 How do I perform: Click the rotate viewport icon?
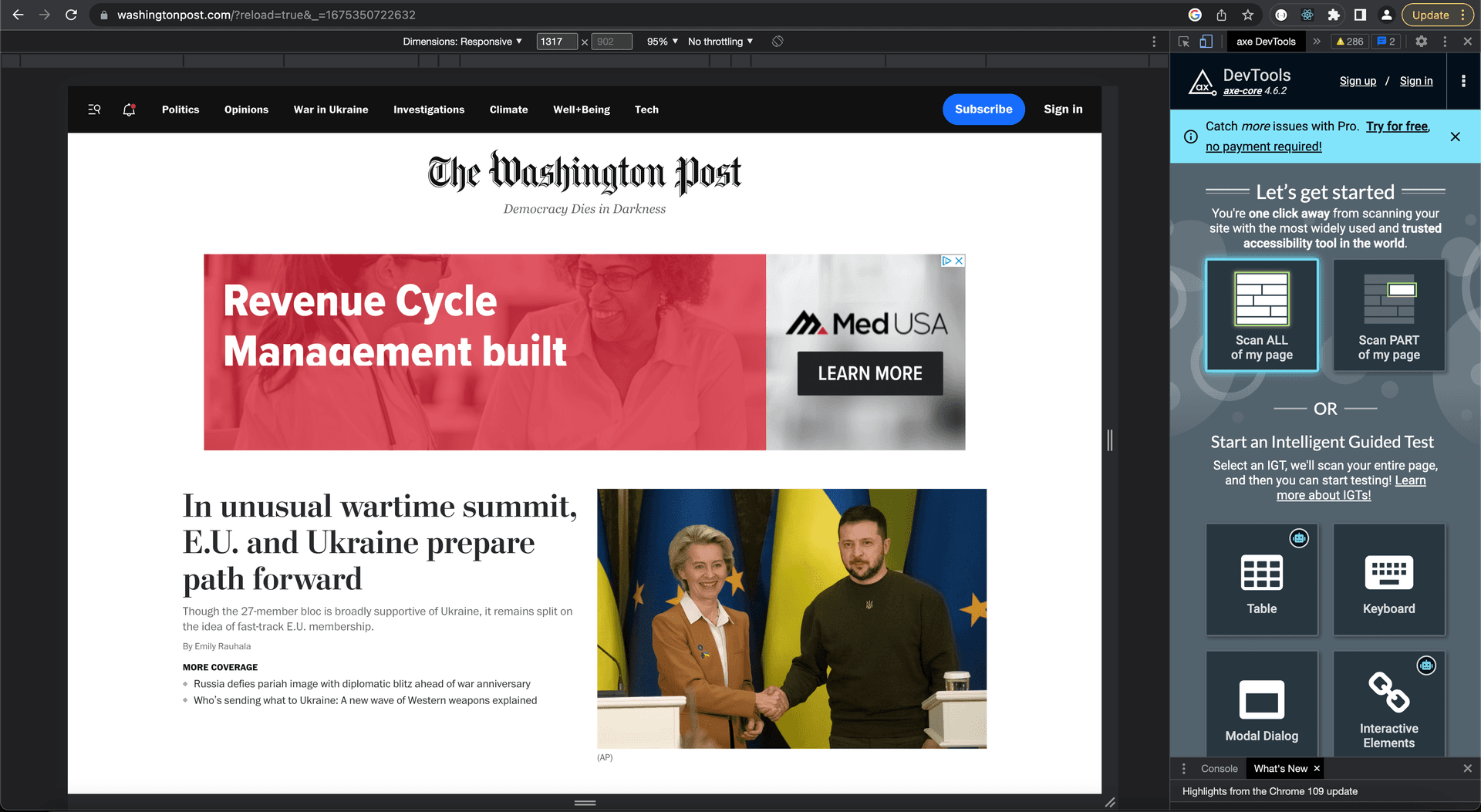[778, 42]
